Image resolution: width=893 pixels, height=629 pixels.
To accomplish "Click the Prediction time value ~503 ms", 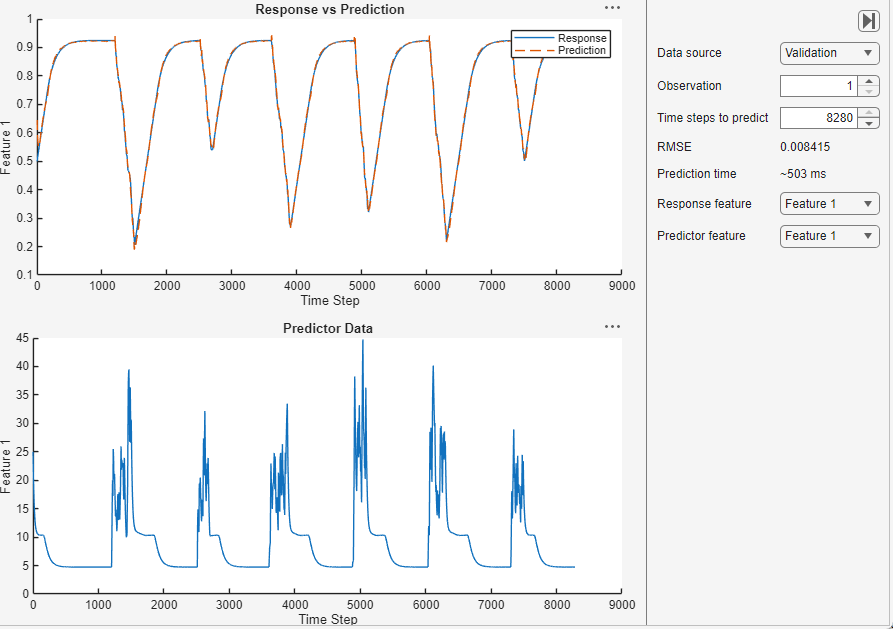I will click(x=805, y=175).
